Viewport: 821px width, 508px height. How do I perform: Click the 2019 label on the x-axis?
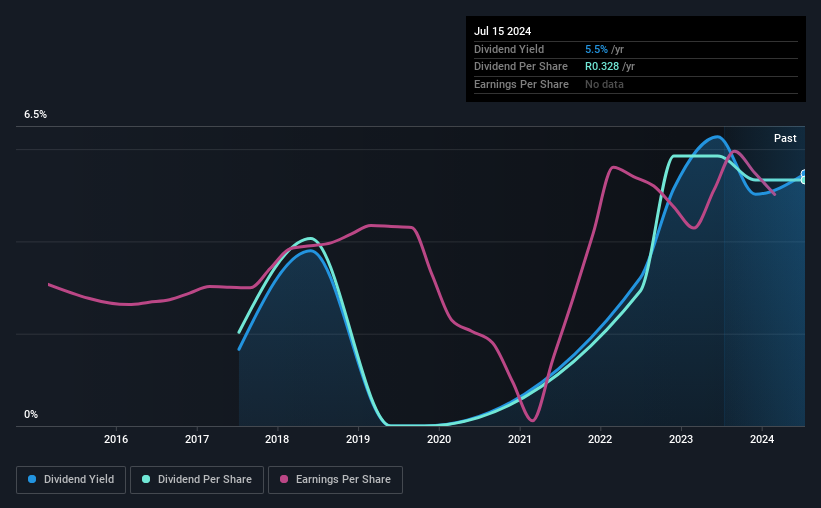coord(358,439)
